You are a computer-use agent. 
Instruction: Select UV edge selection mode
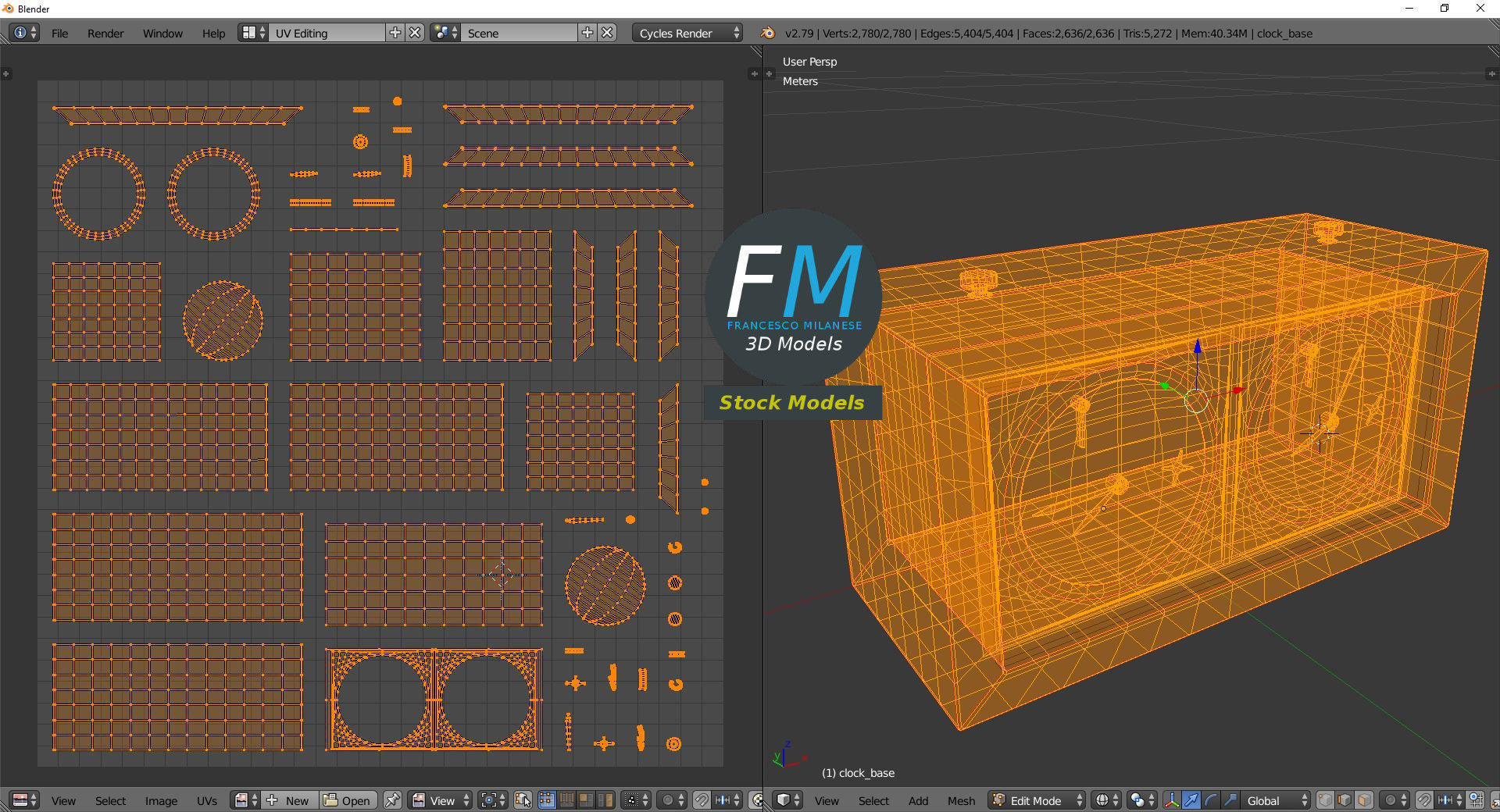[x=566, y=800]
